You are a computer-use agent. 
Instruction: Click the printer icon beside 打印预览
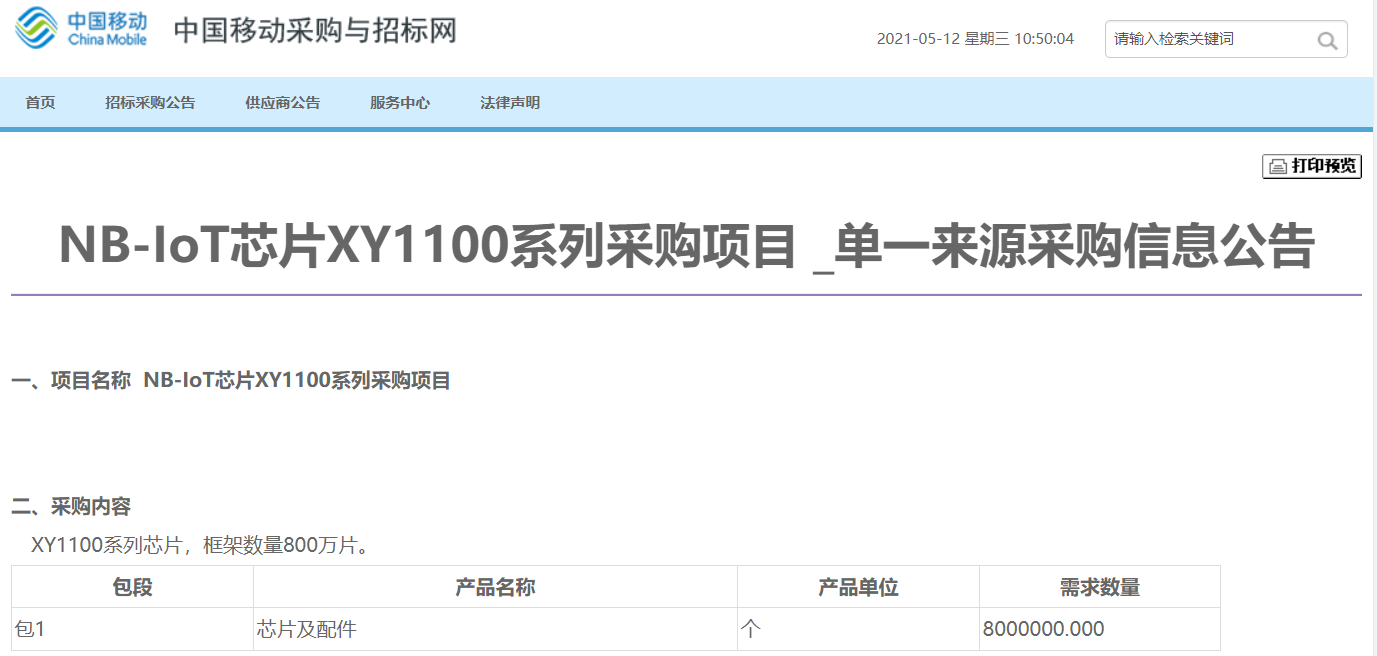pyautogui.click(x=1277, y=166)
